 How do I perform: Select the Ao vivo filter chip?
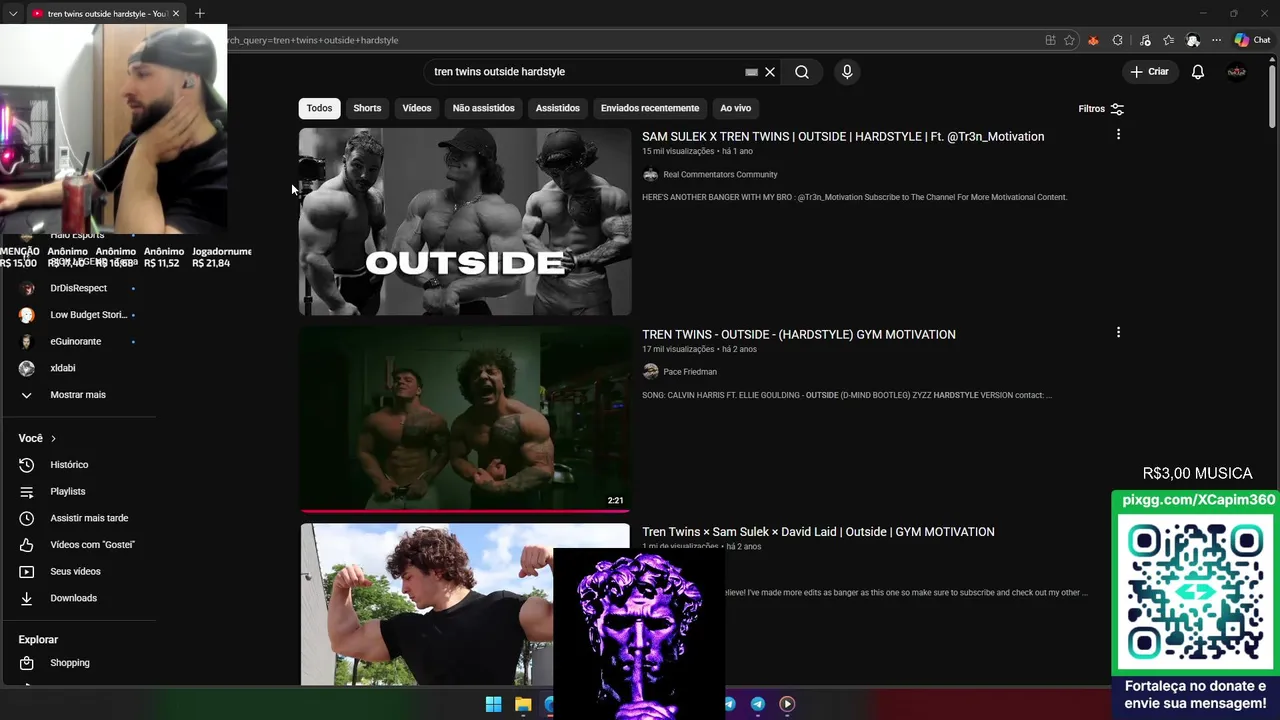[735, 108]
